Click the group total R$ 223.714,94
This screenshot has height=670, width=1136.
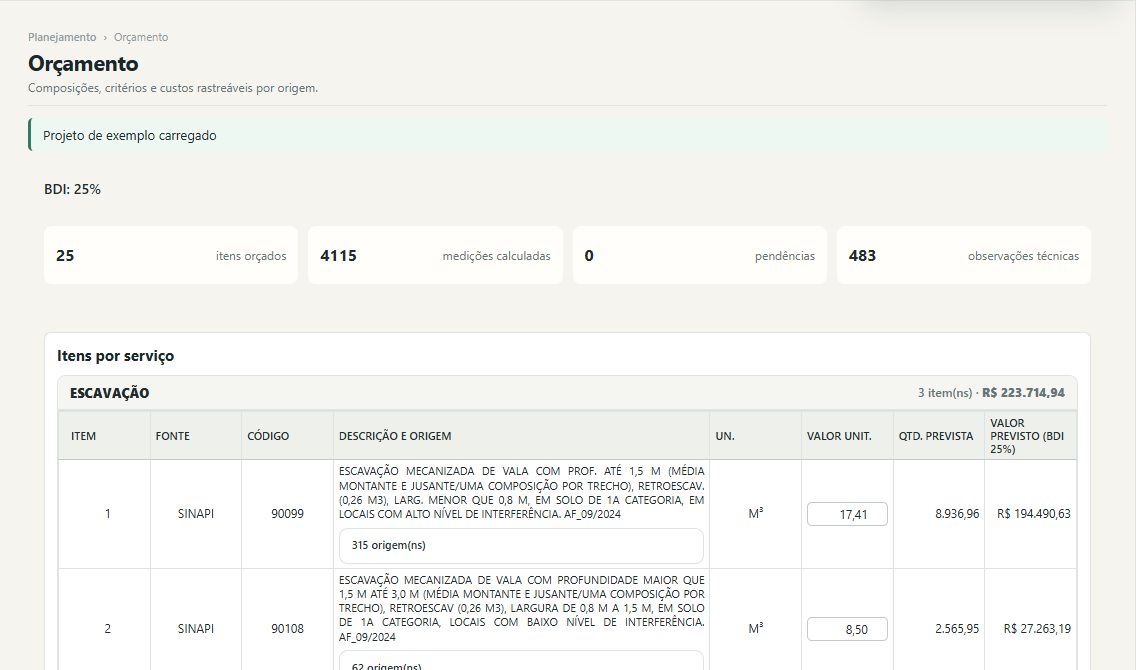pyautogui.click(x=1024, y=393)
